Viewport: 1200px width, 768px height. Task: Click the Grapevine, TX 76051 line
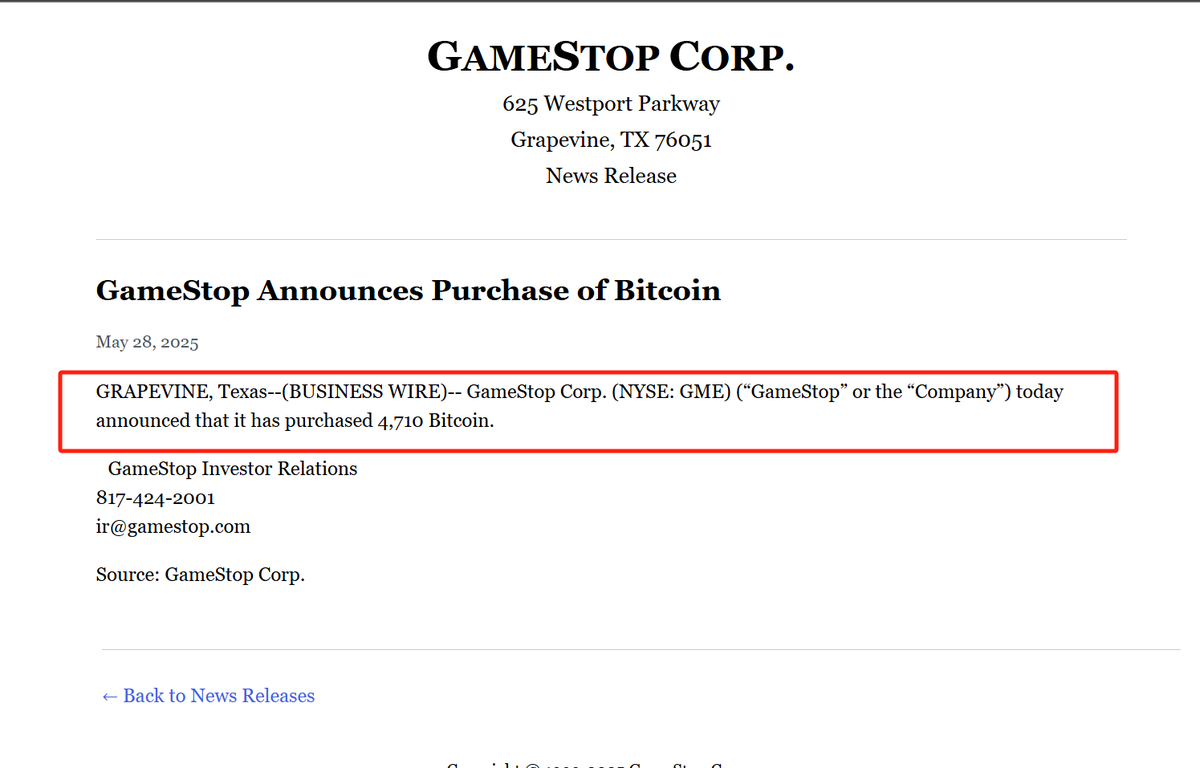pos(611,140)
